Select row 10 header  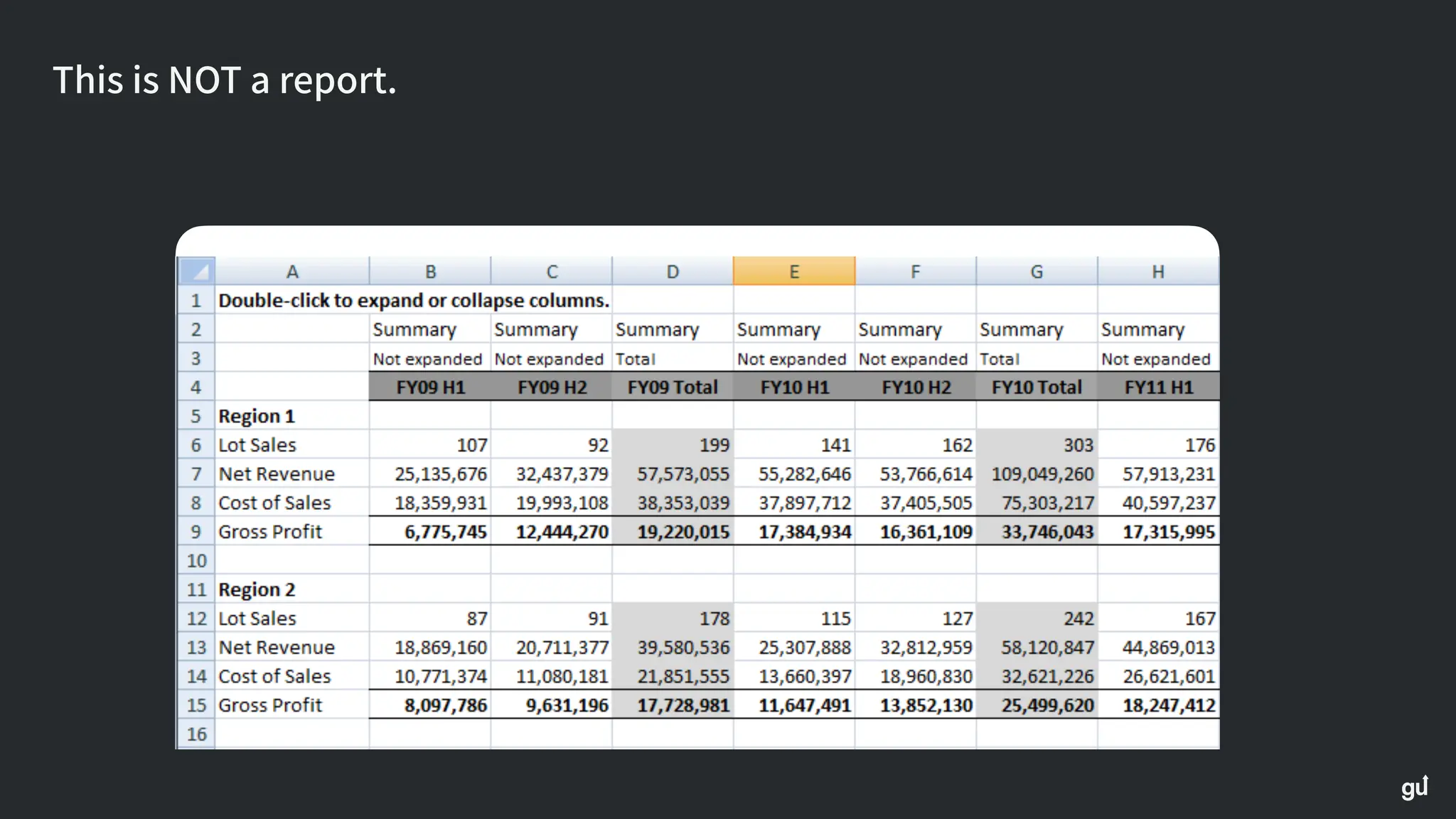point(196,560)
